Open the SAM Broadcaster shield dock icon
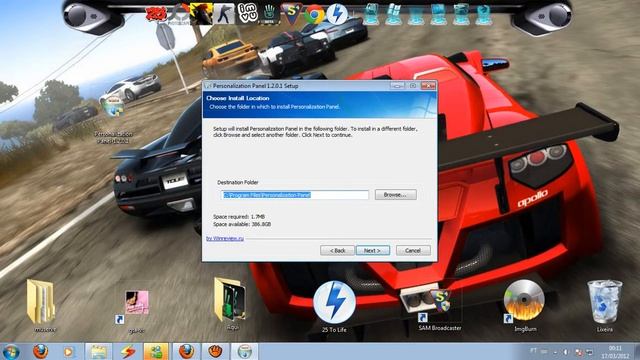The image size is (640, 360). click(291, 13)
